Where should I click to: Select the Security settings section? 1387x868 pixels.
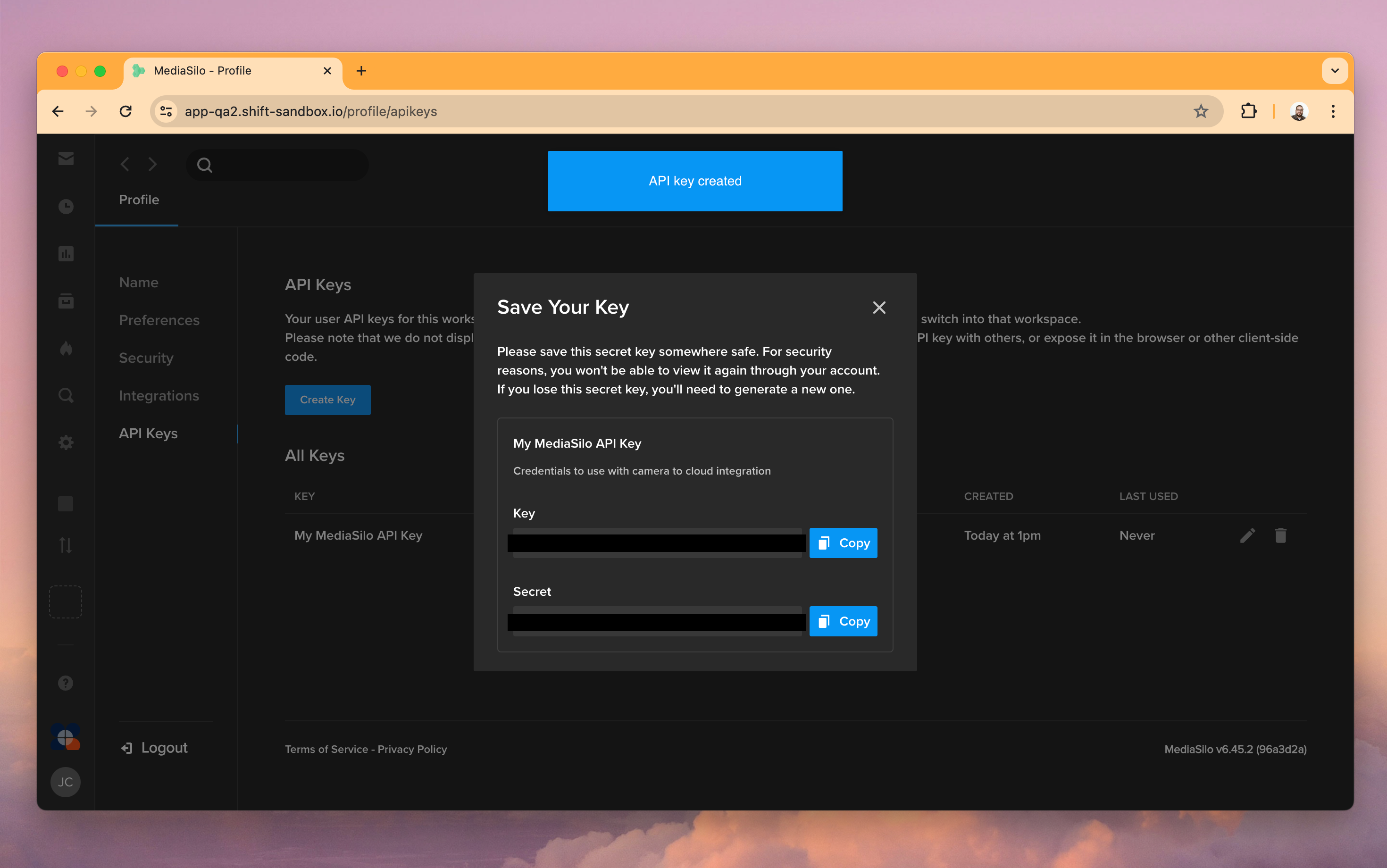coord(146,358)
